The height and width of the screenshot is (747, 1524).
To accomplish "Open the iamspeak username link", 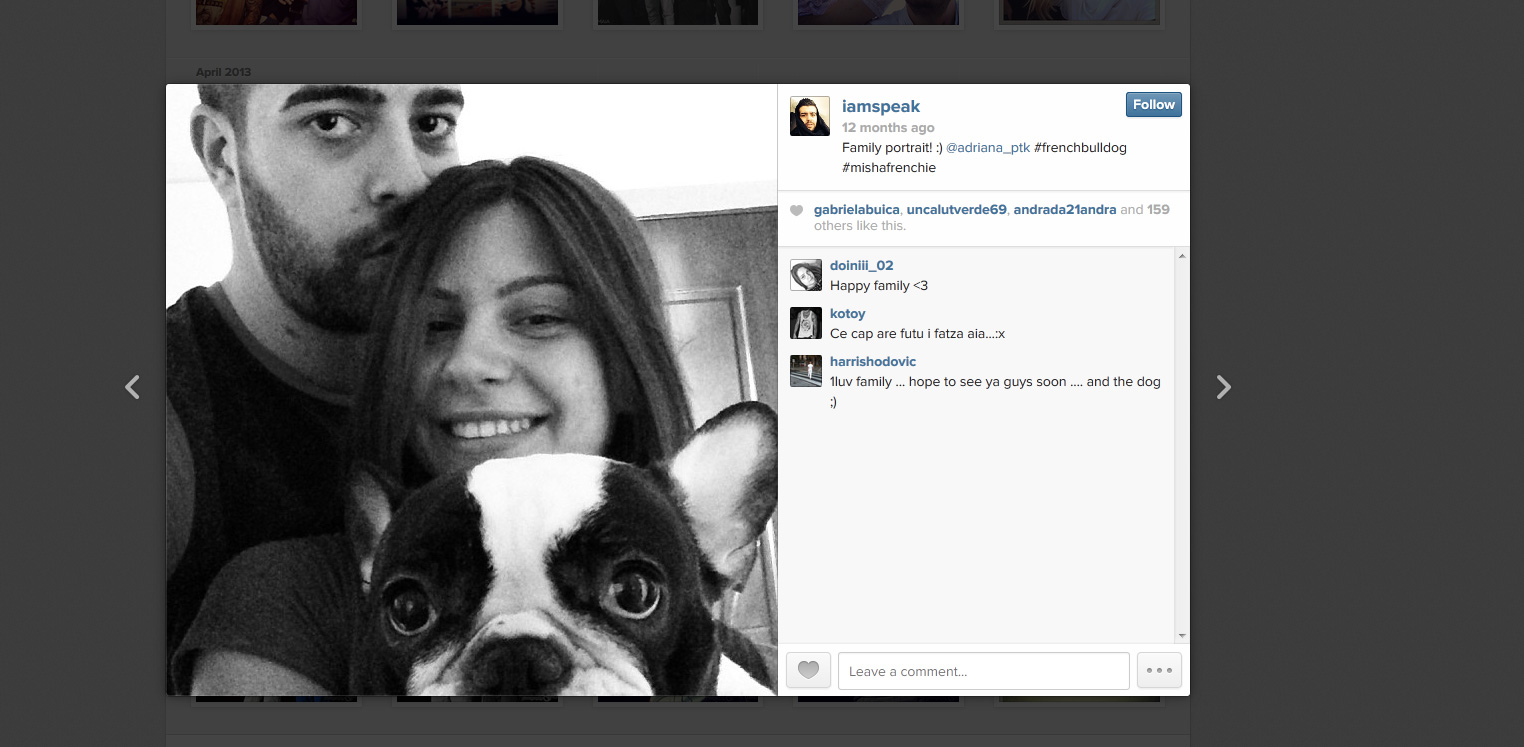I will pos(880,106).
